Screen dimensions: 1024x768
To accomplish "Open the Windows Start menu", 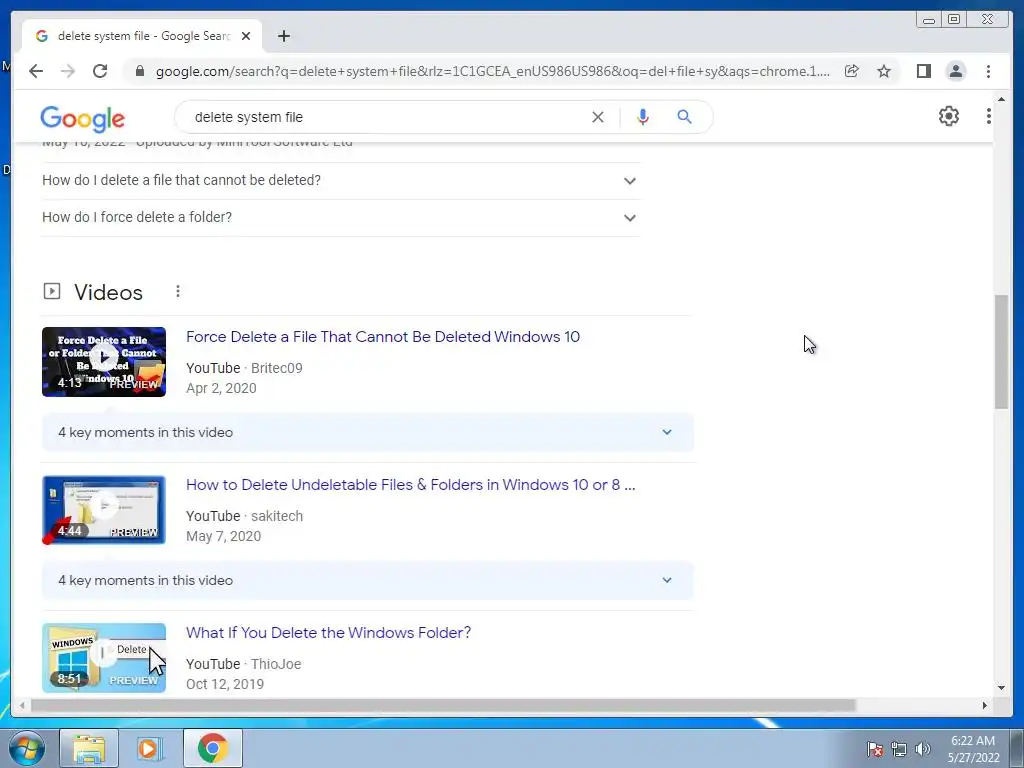I will coord(27,748).
